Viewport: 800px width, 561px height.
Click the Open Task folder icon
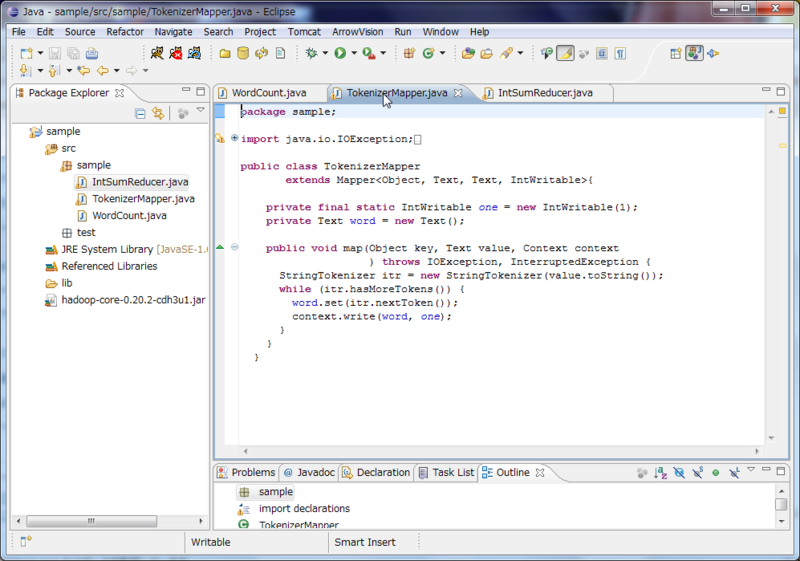point(487,53)
